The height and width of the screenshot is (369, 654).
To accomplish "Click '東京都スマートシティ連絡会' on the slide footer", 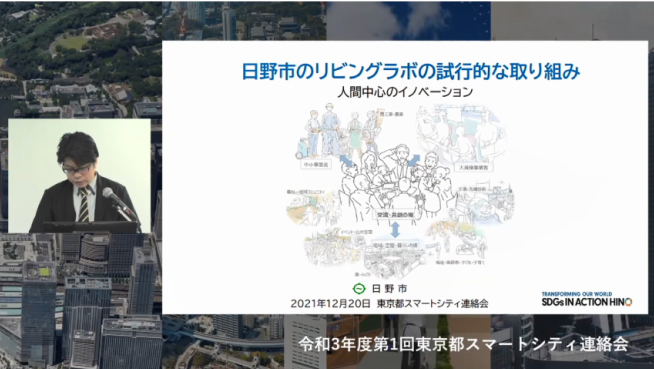I will [432, 304].
